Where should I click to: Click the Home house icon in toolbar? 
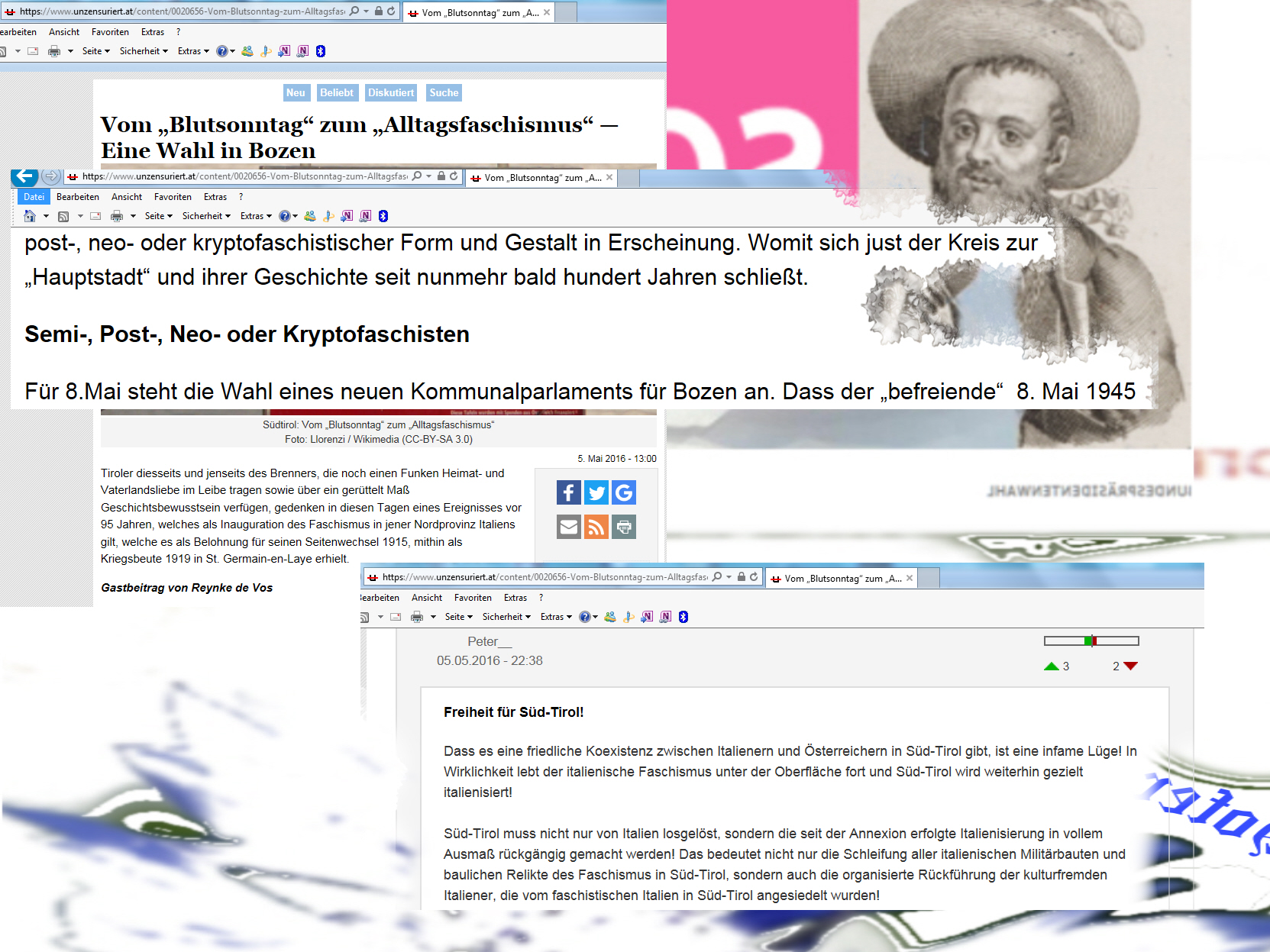(x=29, y=216)
